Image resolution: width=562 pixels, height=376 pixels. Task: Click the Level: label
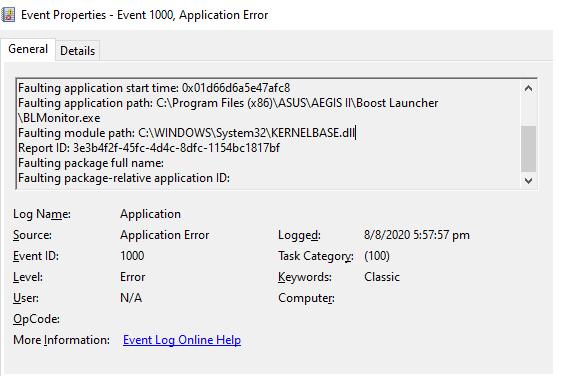[28, 277]
